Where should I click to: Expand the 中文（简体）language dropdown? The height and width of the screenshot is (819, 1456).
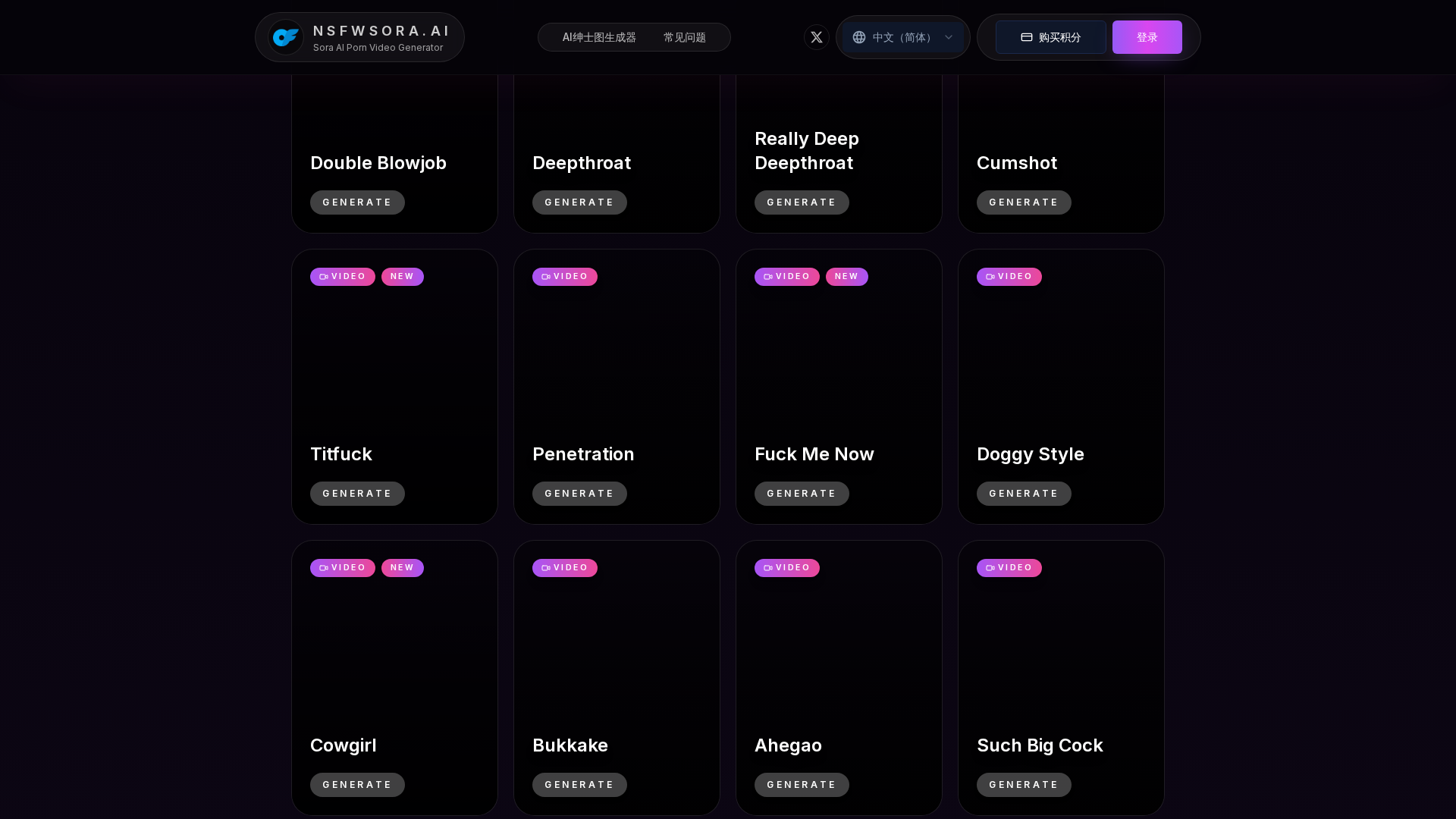pyautogui.click(x=902, y=37)
